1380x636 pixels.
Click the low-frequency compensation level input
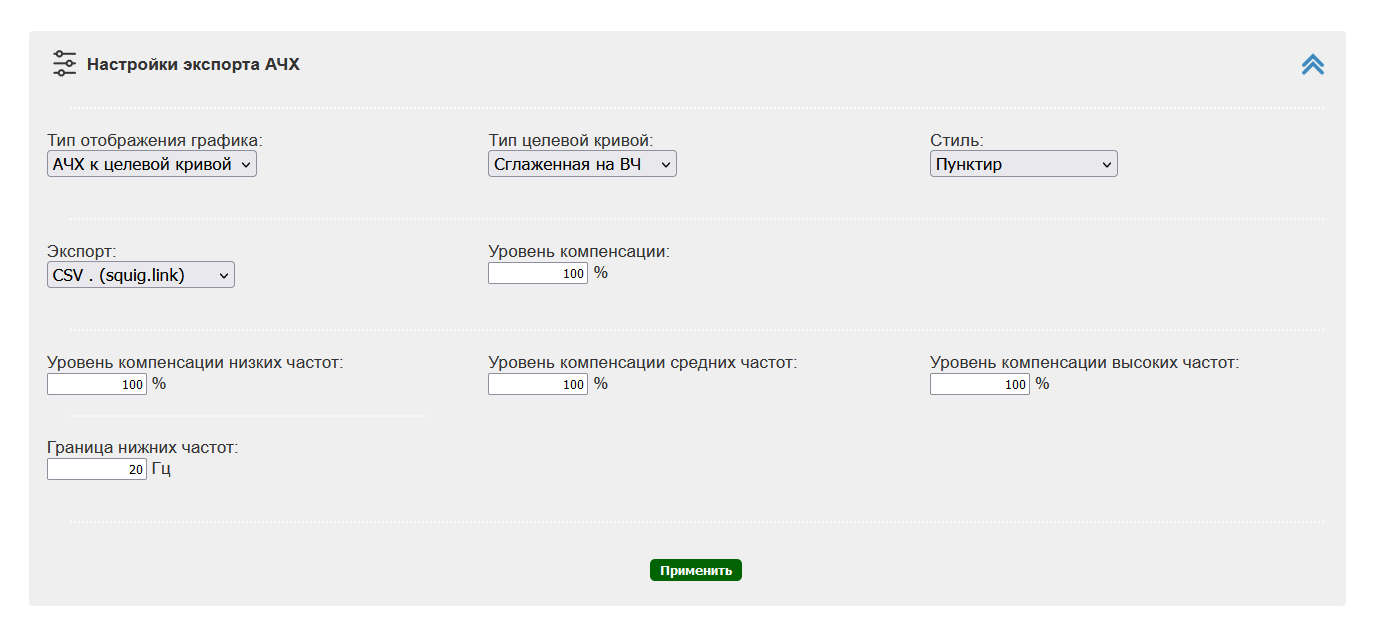pyautogui.click(x=97, y=384)
